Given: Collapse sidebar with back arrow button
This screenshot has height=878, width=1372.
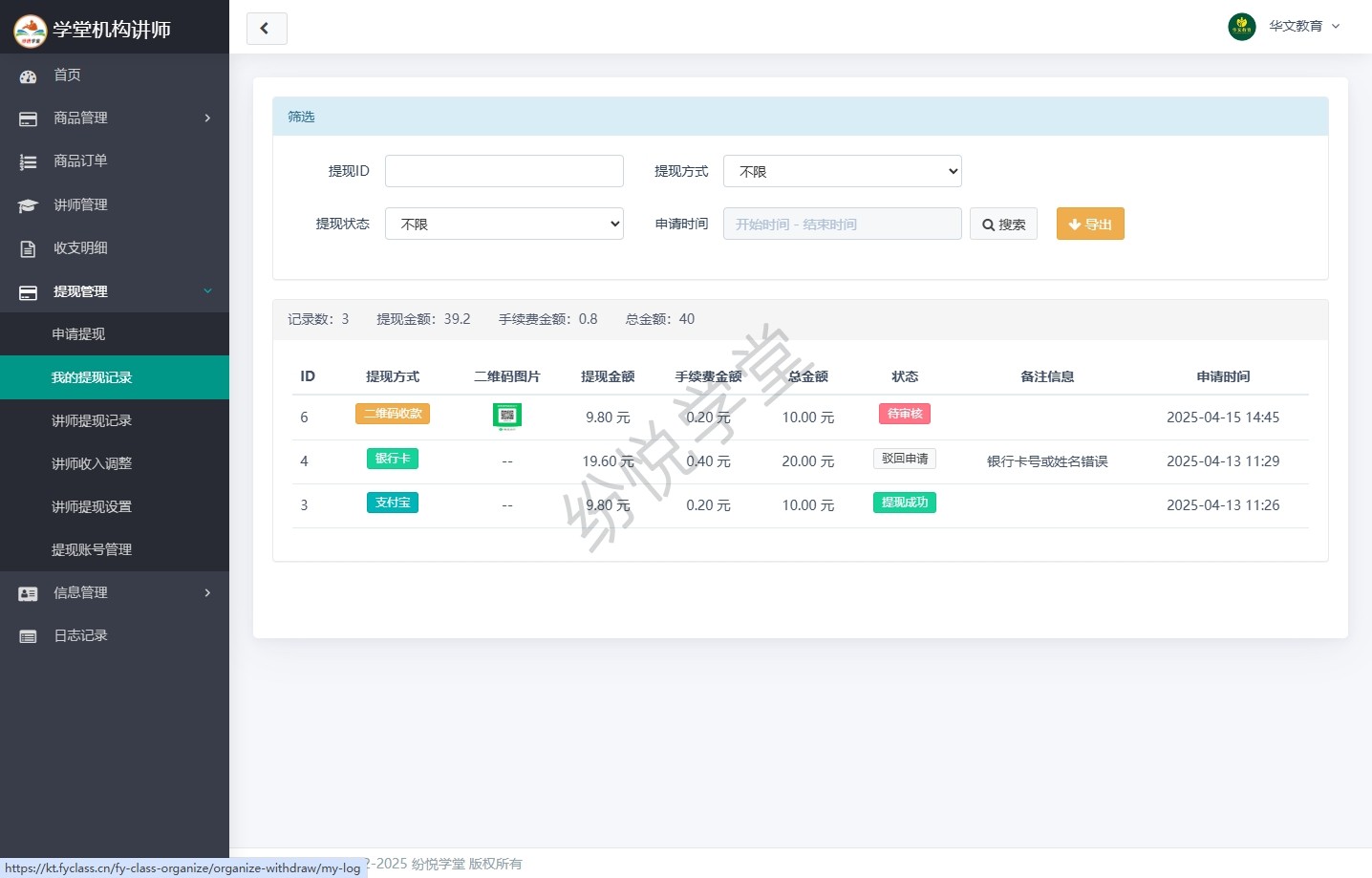Looking at the screenshot, I should [266, 29].
